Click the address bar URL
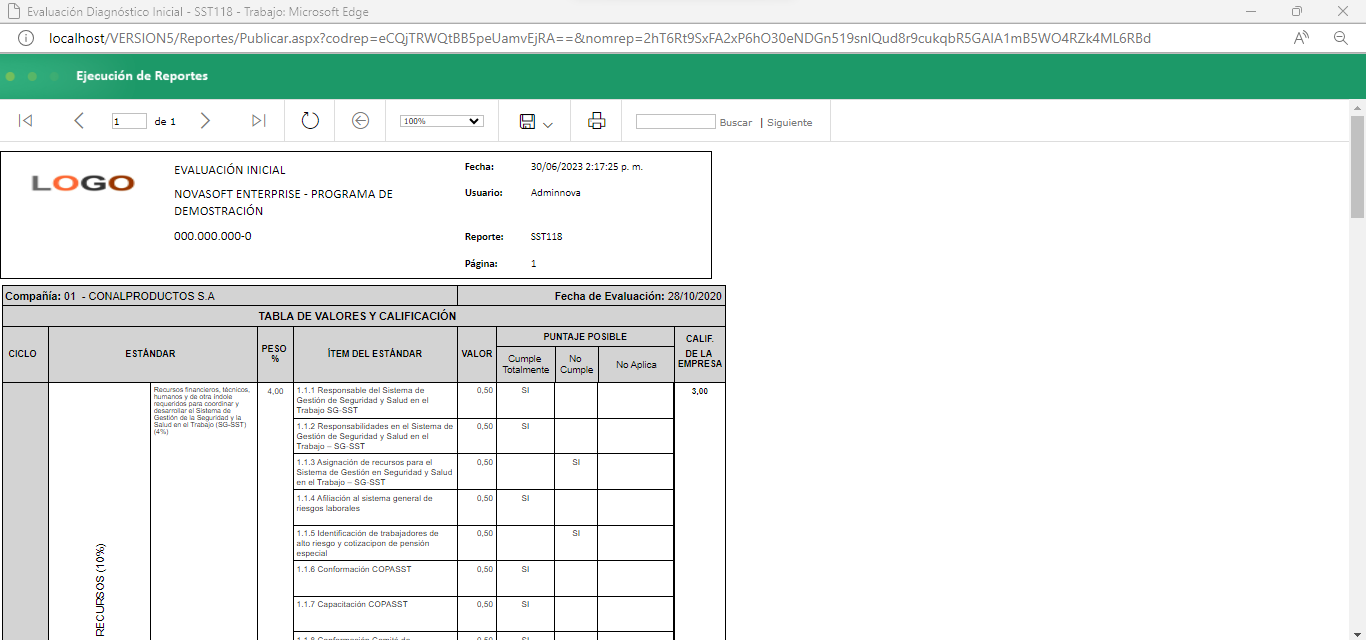The width and height of the screenshot is (1366, 640). tap(600, 38)
